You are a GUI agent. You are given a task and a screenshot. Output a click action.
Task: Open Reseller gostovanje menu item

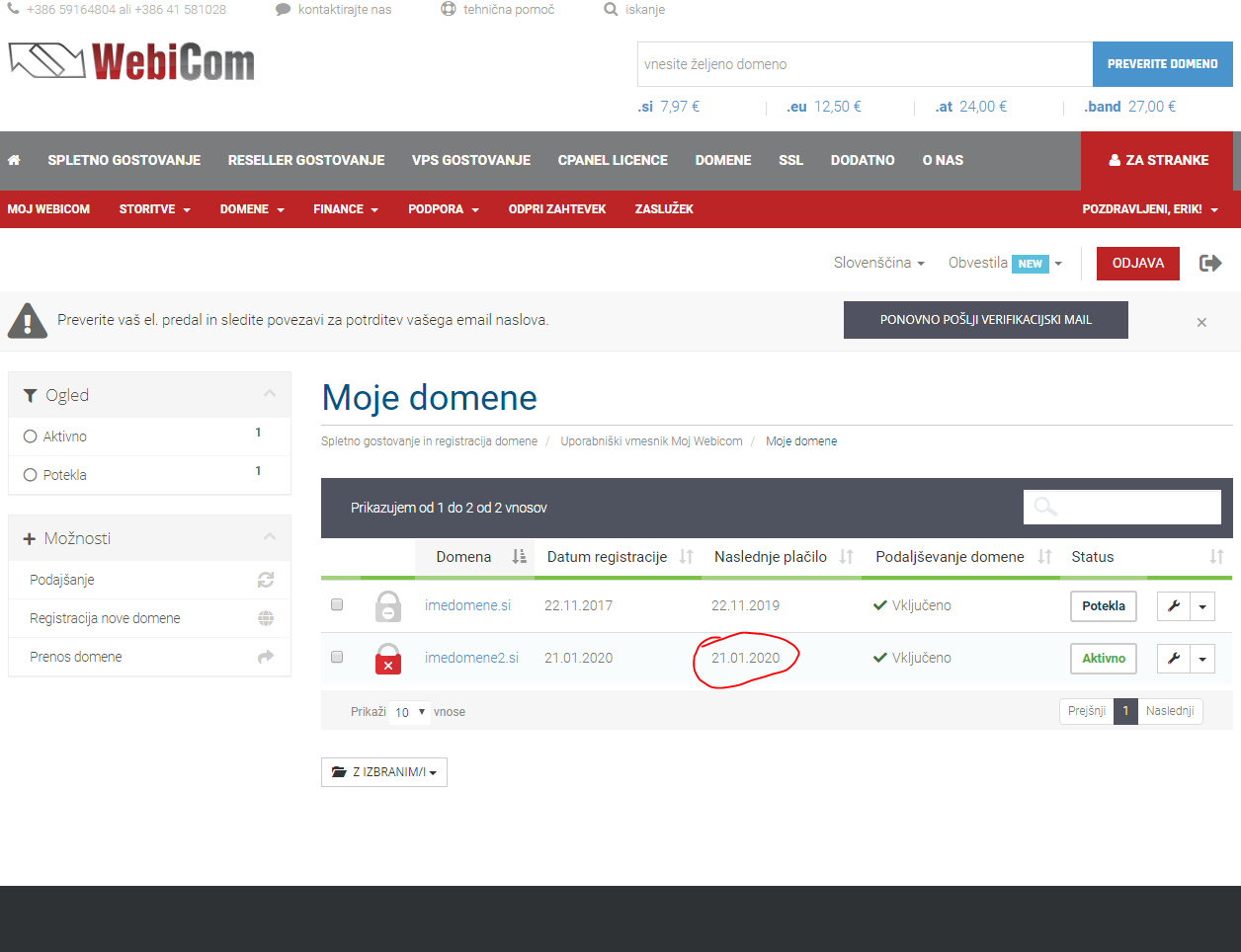pyautogui.click(x=306, y=160)
